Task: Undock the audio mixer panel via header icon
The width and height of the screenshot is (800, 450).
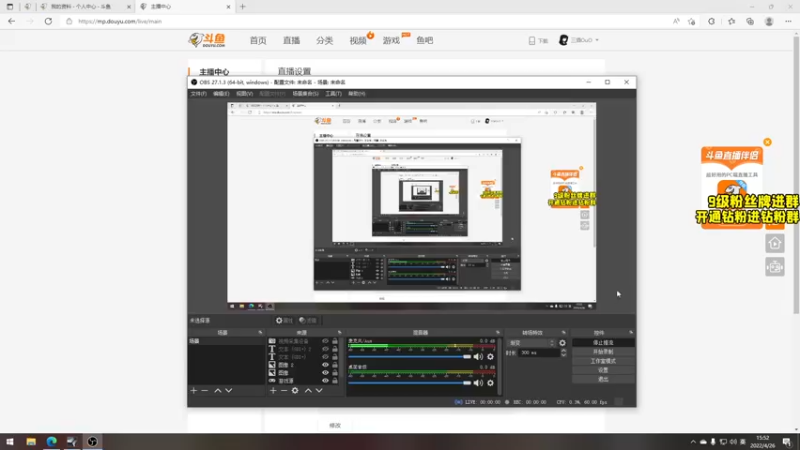Action: point(498,333)
